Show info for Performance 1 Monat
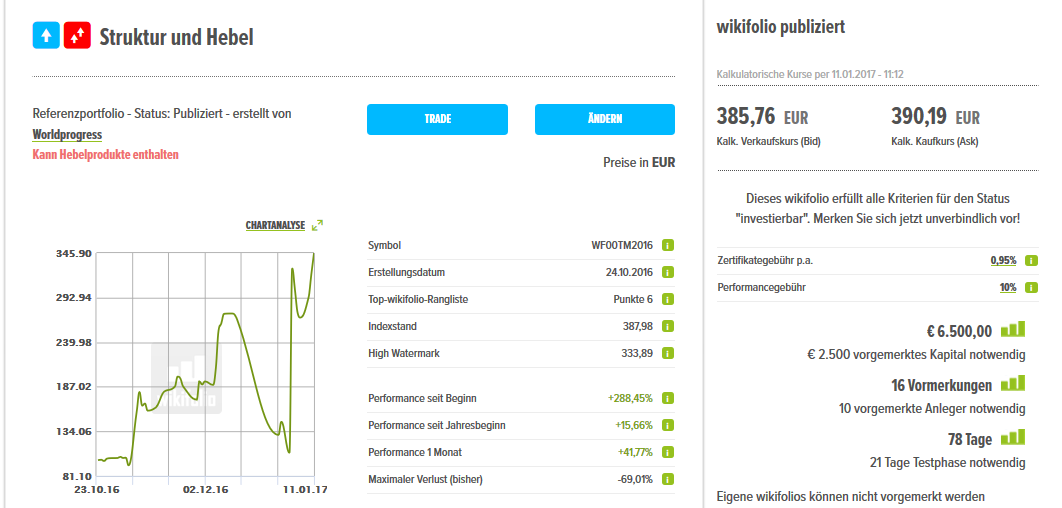The height and width of the screenshot is (508, 1062). tap(667, 452)
